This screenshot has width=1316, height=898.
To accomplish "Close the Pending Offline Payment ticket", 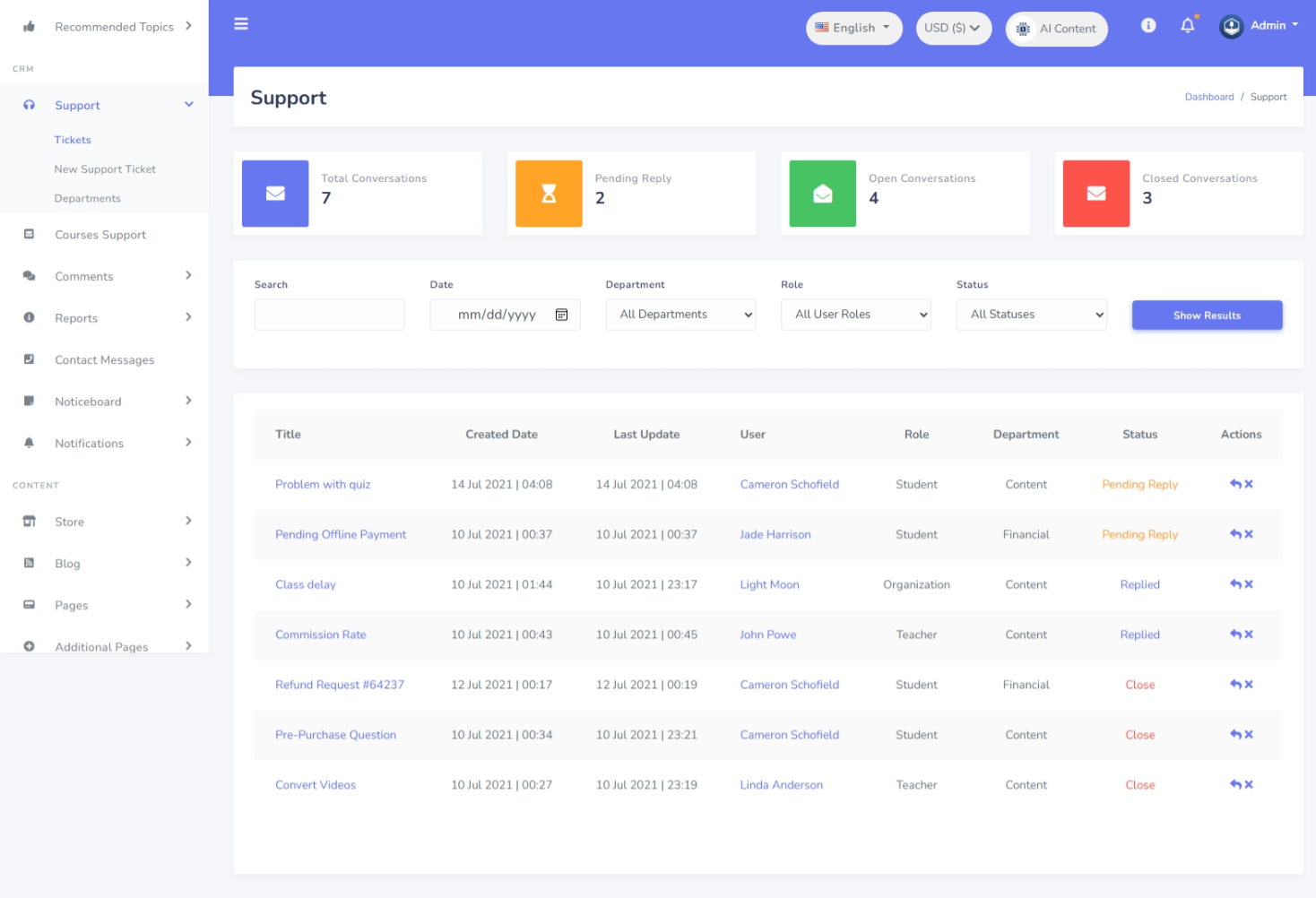I will point(1249,534).
